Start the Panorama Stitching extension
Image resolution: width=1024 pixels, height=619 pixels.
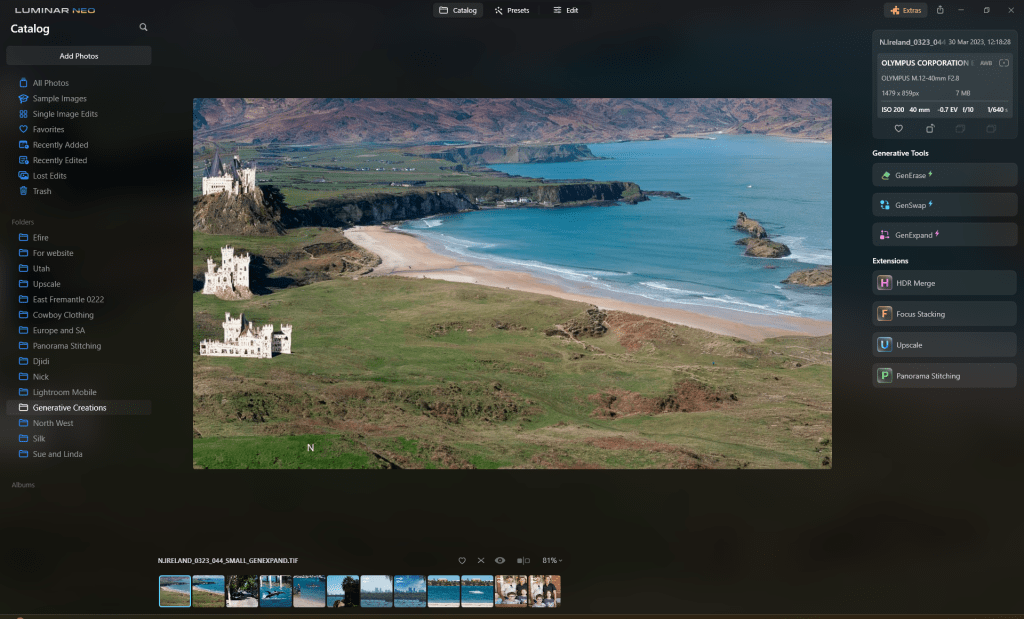click(x=943, y=375)
